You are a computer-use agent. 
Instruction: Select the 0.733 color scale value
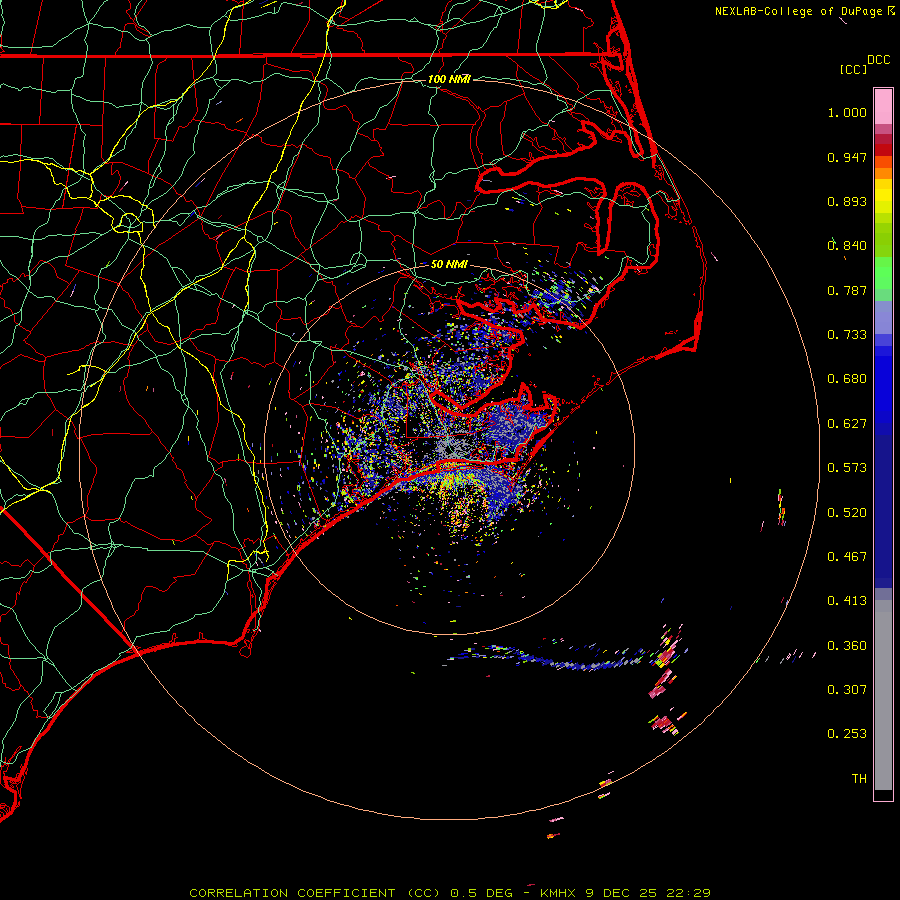[847, 335]
